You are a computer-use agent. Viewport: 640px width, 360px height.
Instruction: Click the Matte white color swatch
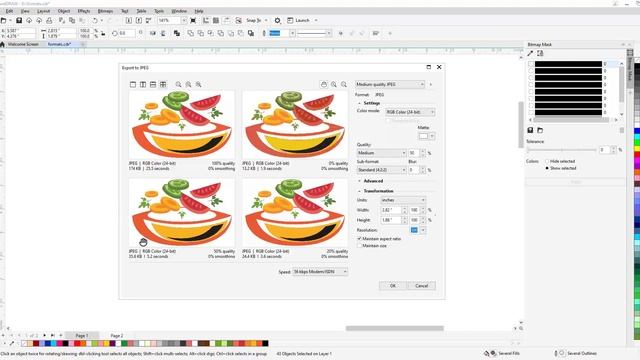point(423,136)
